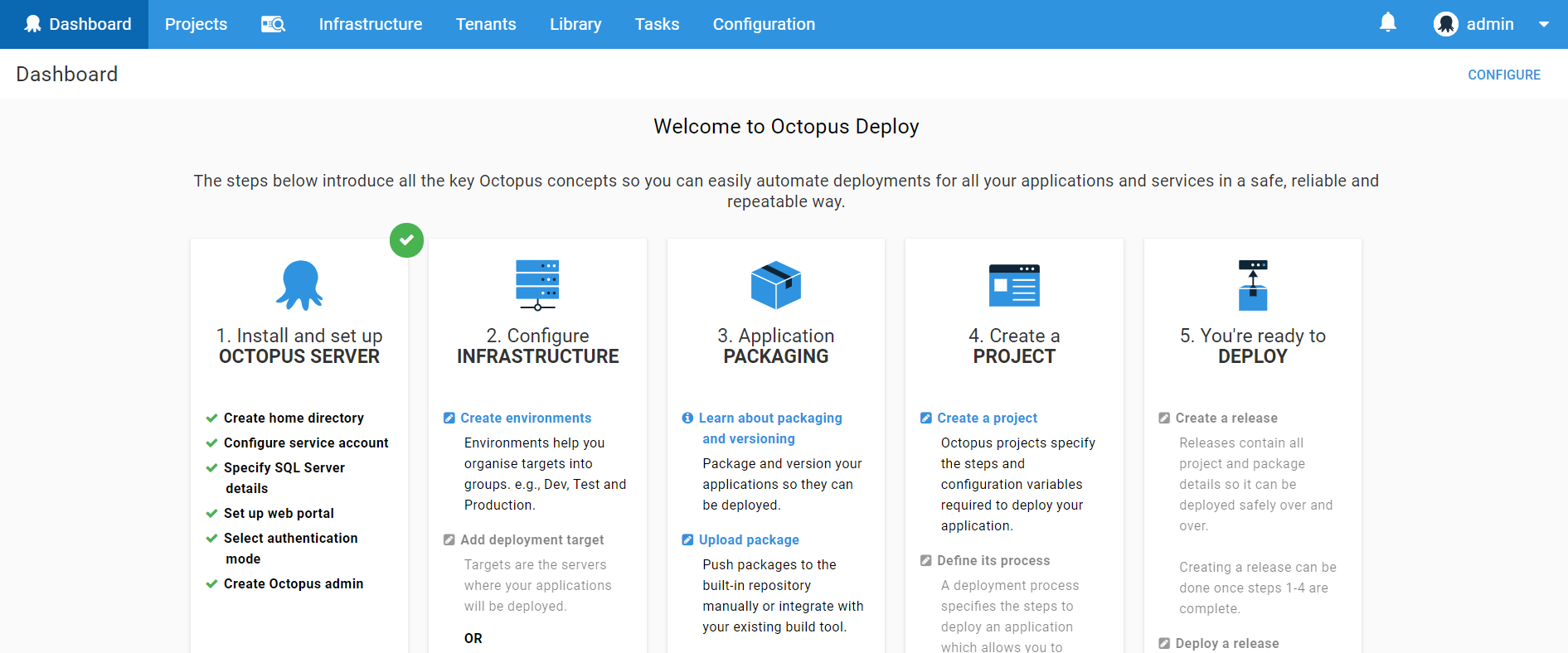Click the notifications bell icon
The width and height of the screenshot is (1568, 653).
pos(1388,22)
